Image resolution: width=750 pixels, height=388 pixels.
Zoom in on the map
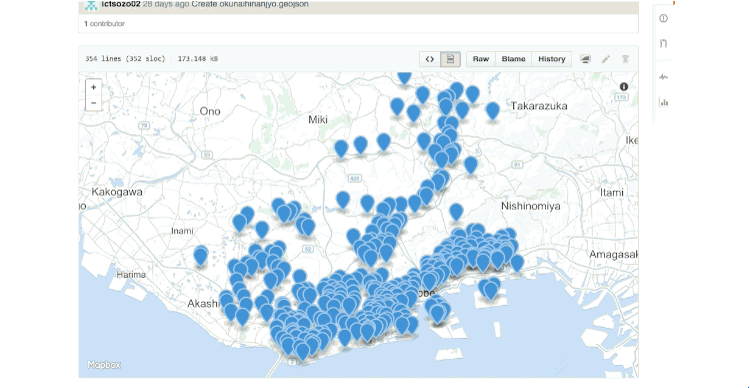[x=94, y=87]
